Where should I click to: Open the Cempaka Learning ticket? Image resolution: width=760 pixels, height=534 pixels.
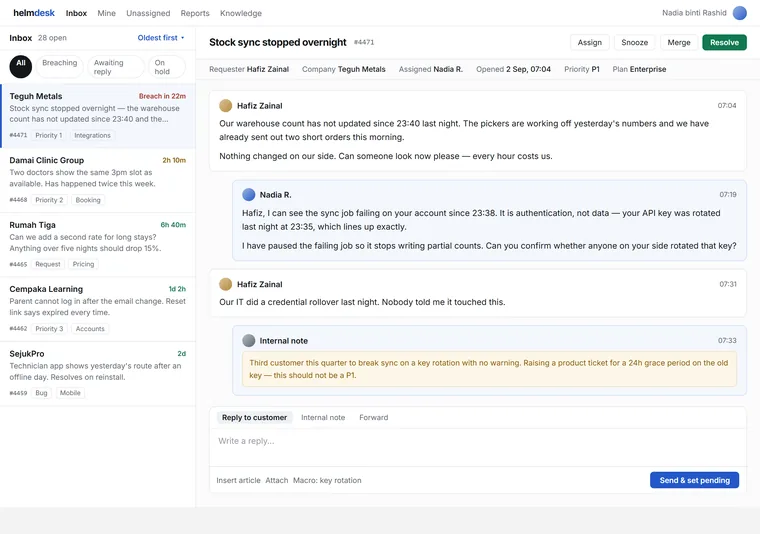(98, 309)
